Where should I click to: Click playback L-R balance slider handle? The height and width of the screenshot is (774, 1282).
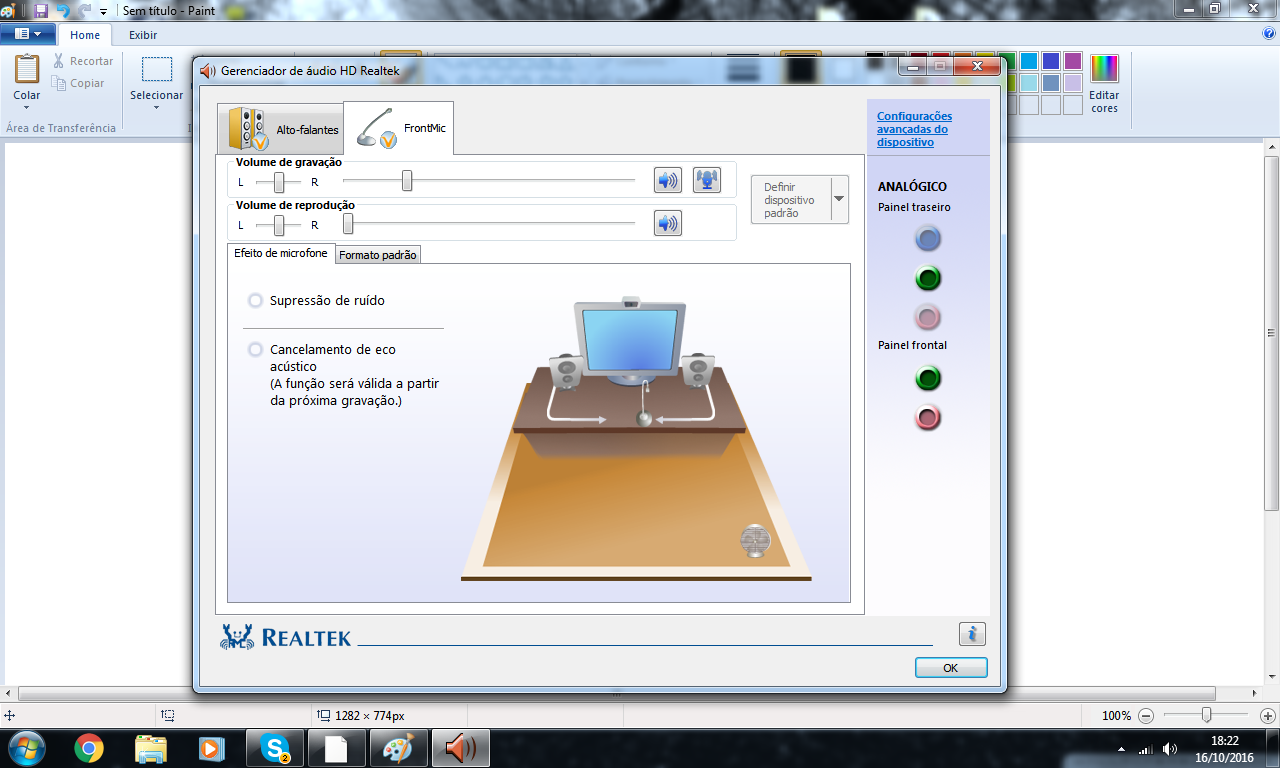(x=279, y=225)
